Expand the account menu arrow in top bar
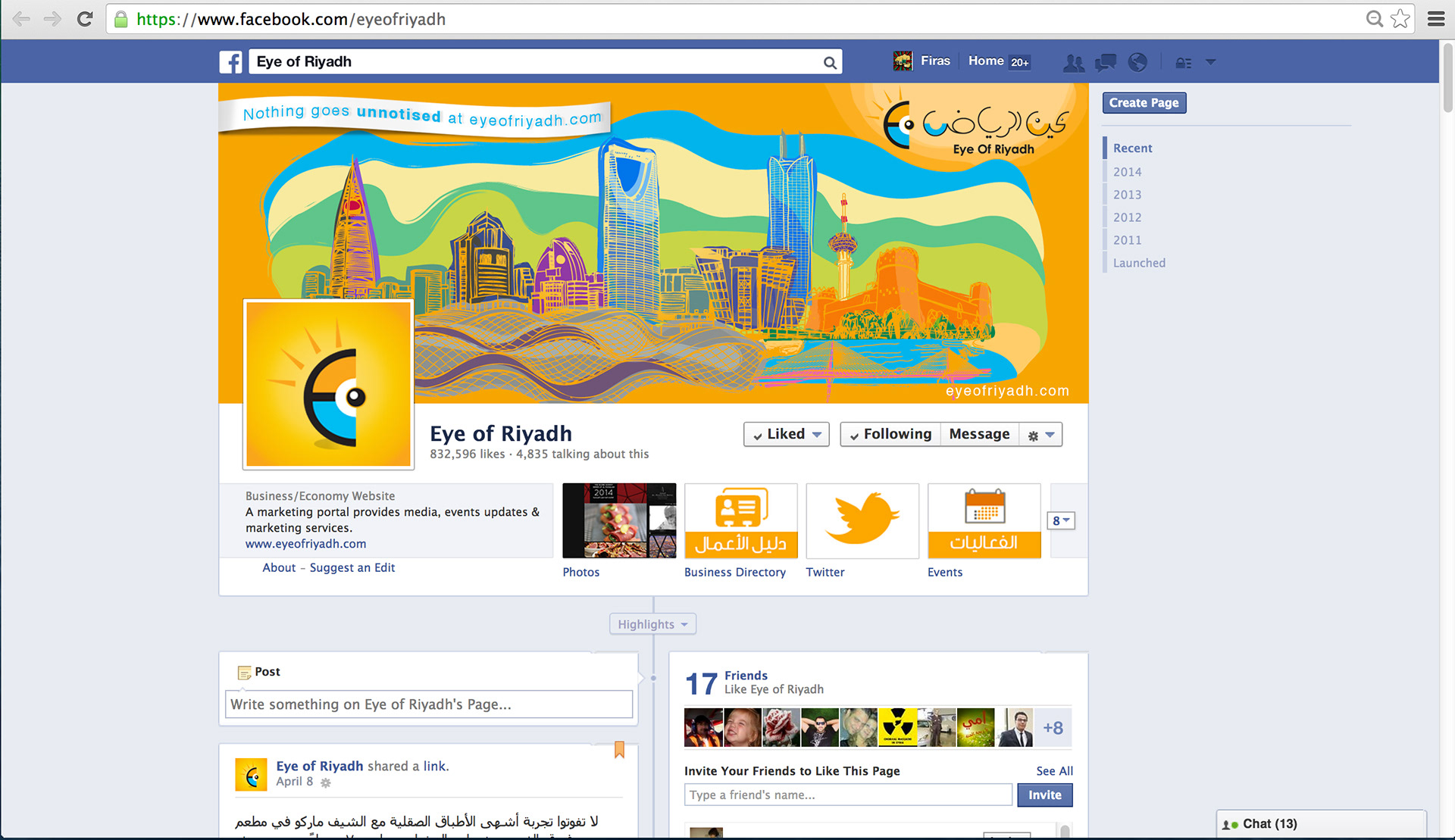The image size is (1455, 840). pyautogui.click(x=1210, y=62)
